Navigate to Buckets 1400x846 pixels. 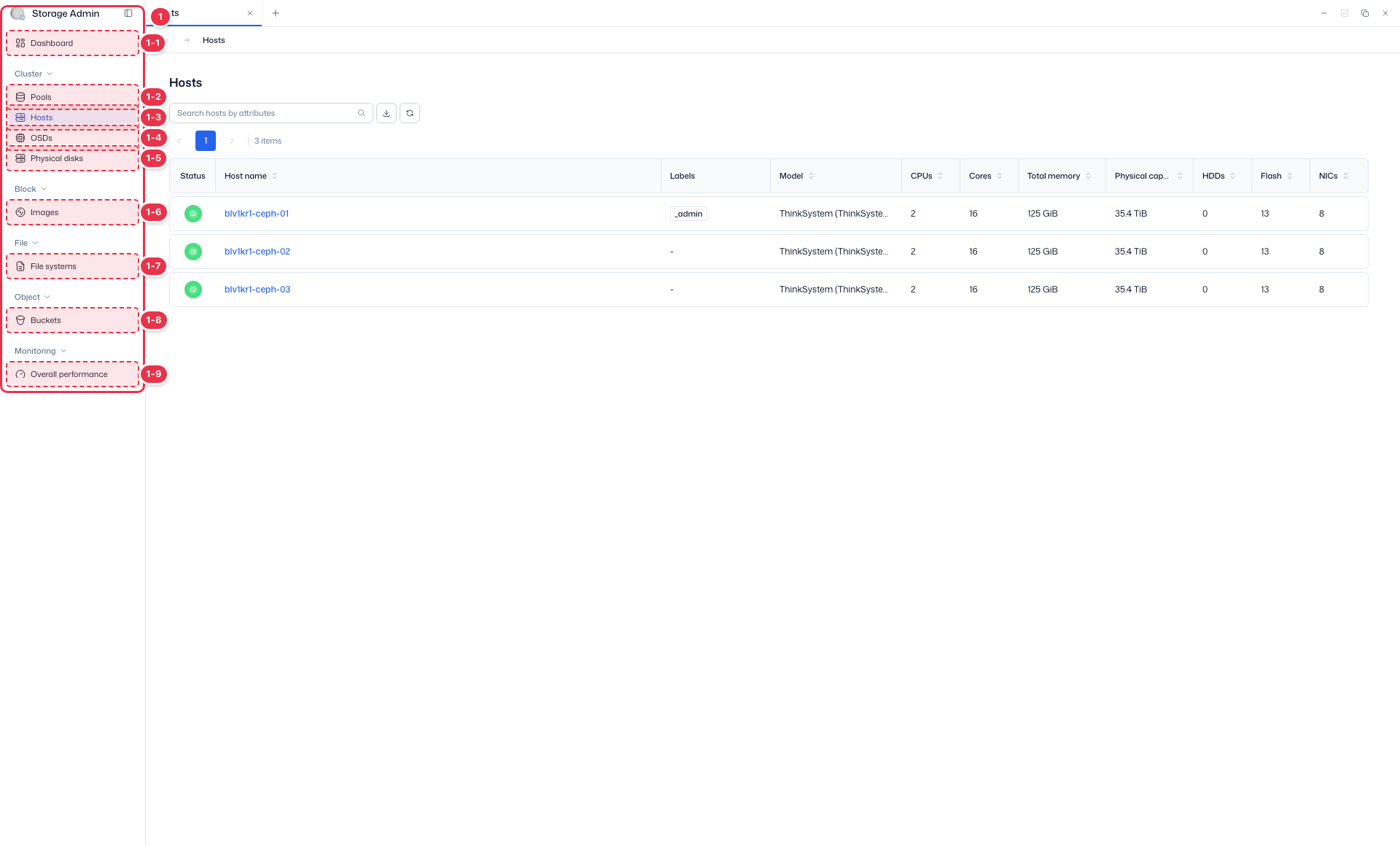(x=73, y=320)
